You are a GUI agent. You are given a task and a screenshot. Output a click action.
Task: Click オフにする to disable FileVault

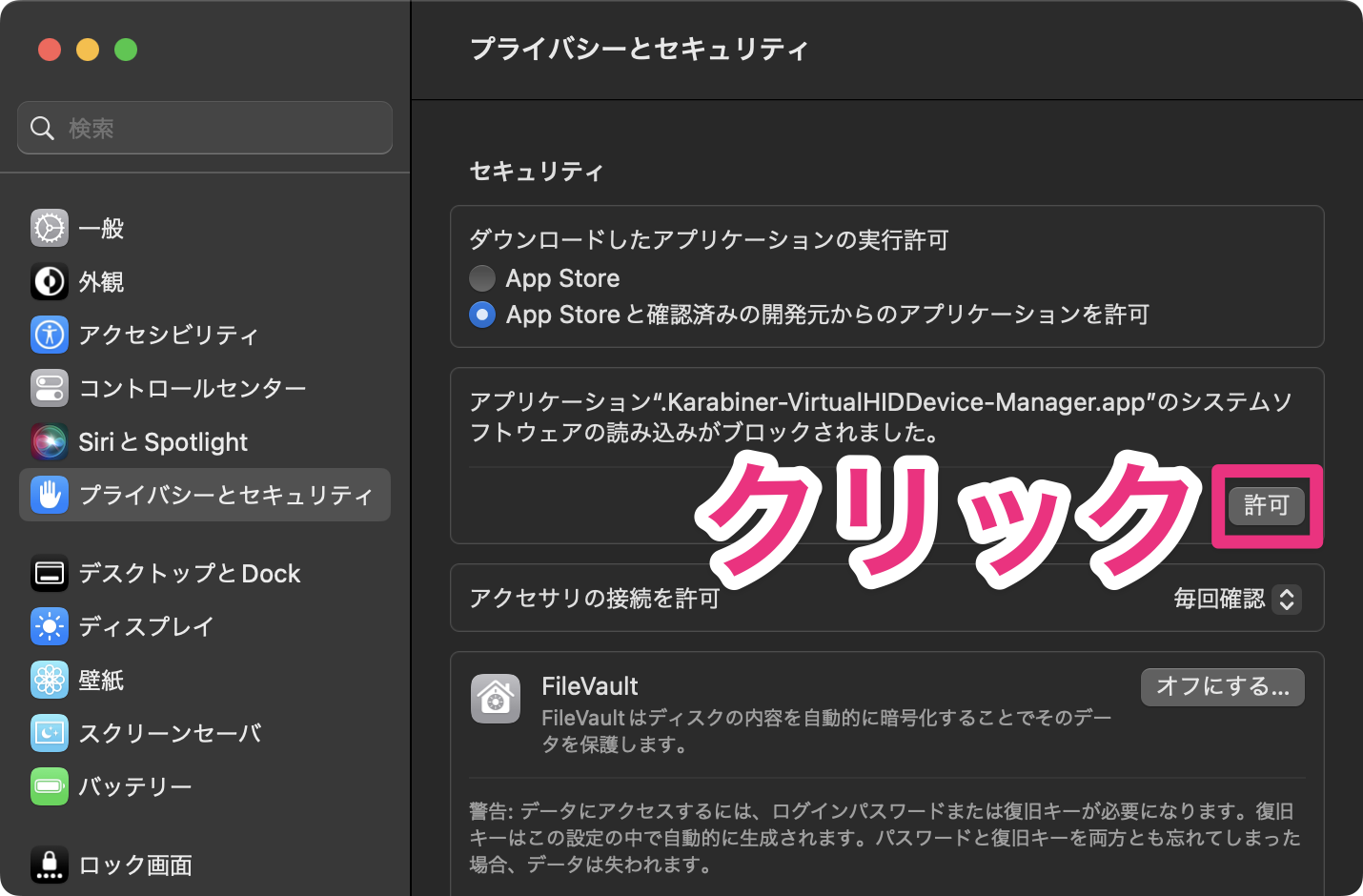click(1222, 686)
